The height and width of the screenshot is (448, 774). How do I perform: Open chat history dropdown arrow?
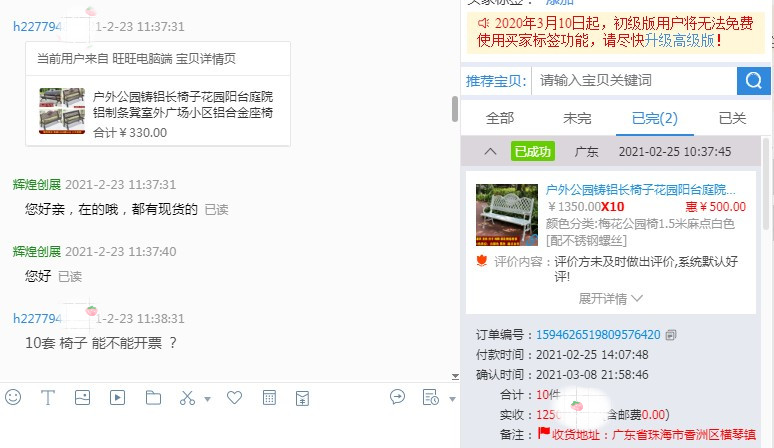point(452,399)
